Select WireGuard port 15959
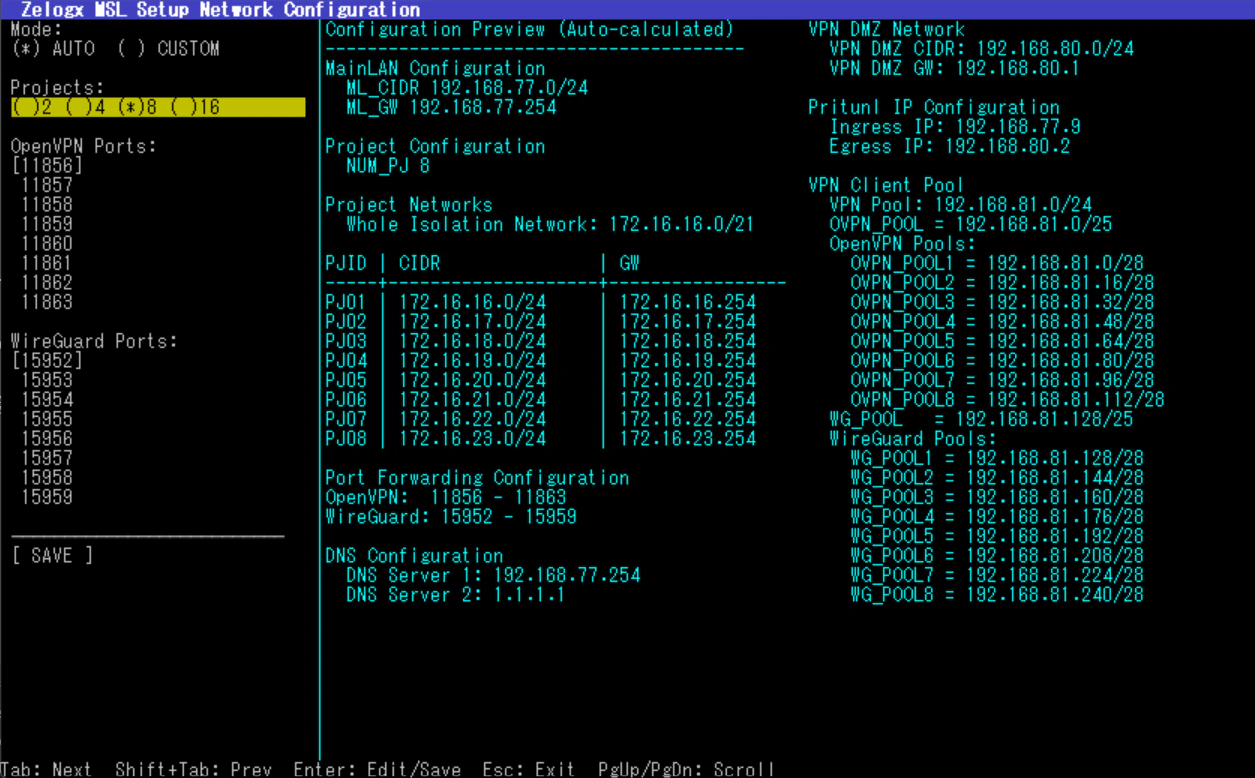 pyautogui.click(x=47, y=497)
